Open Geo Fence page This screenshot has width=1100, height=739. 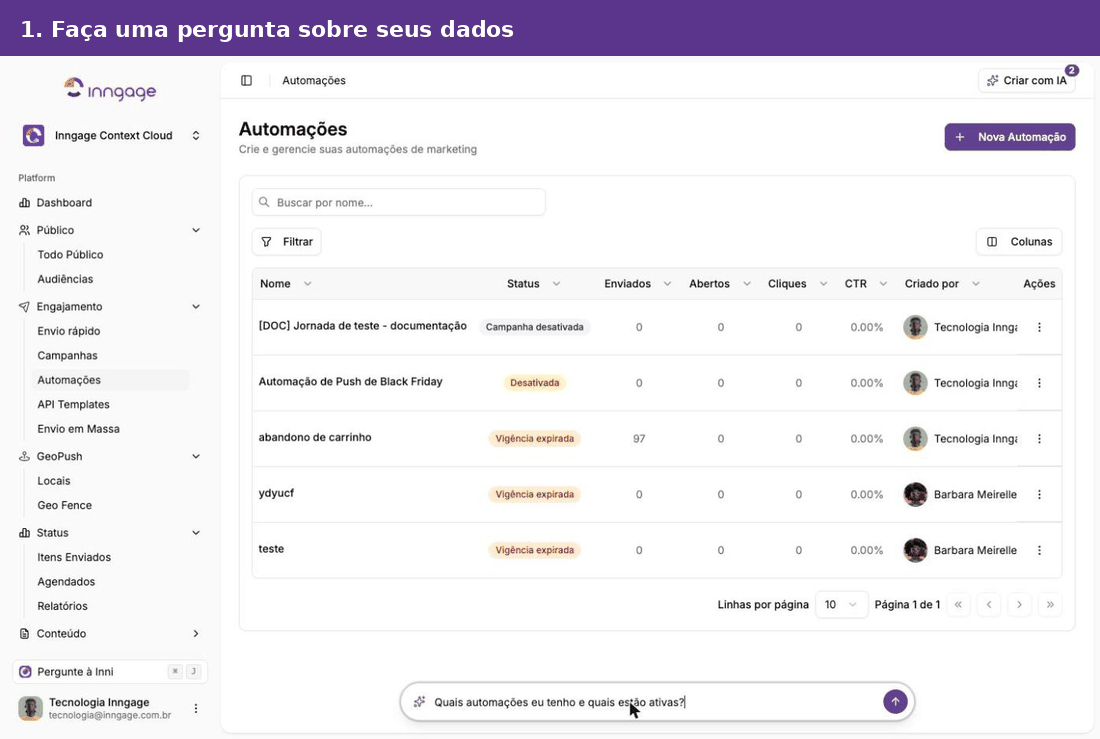65,505
